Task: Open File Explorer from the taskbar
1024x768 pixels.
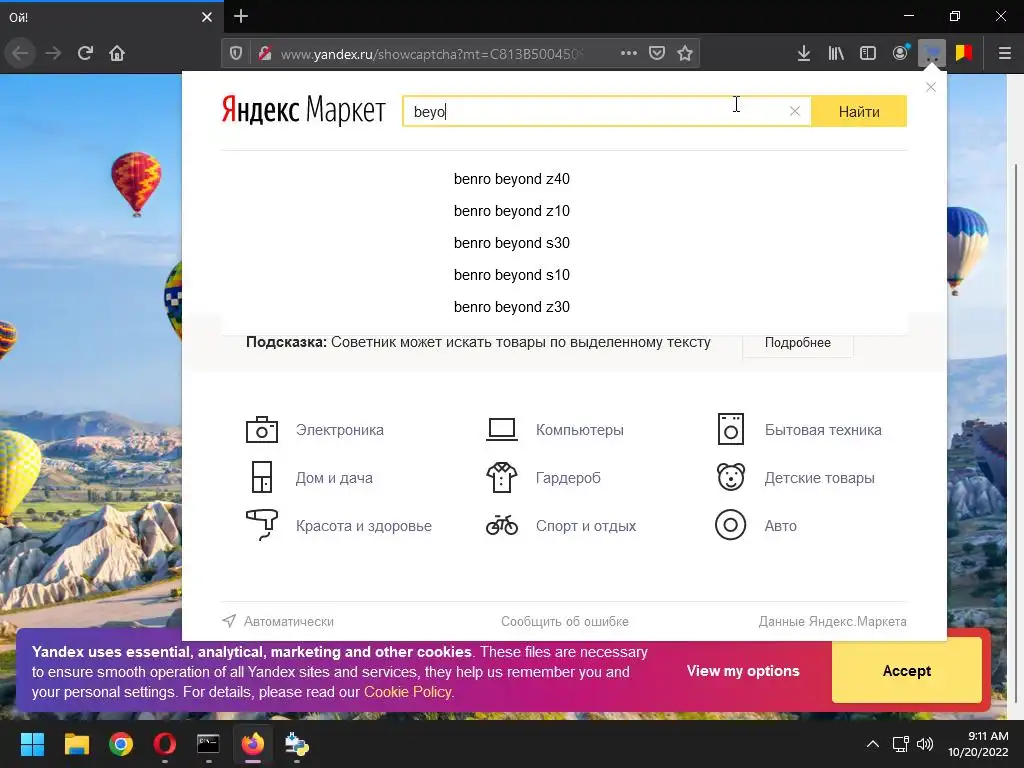Action: pyautogui.click(x=76, y=744)
